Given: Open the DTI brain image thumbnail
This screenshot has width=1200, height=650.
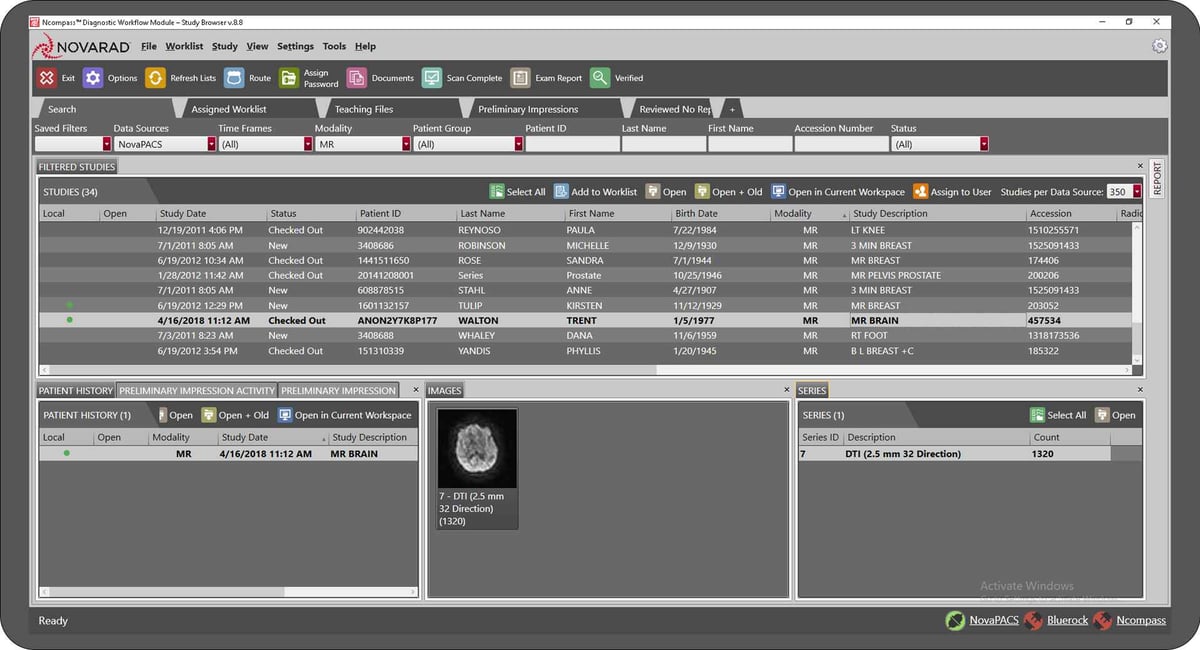Looking at the screenshot, I should click(476, 448).
